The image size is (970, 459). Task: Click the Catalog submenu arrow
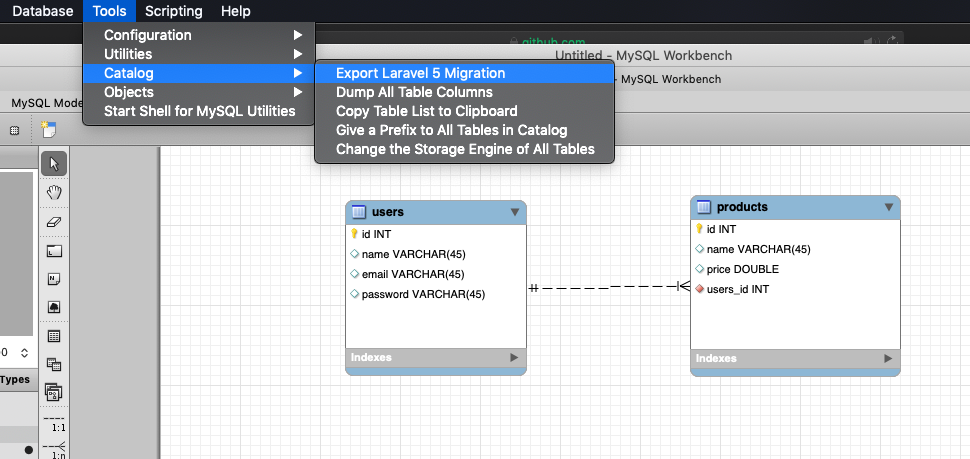tap(298, 73)
